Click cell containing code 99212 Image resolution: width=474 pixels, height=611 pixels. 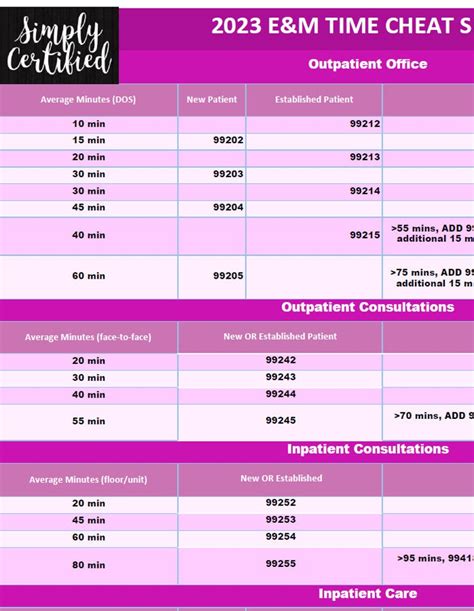click(314, 124)
